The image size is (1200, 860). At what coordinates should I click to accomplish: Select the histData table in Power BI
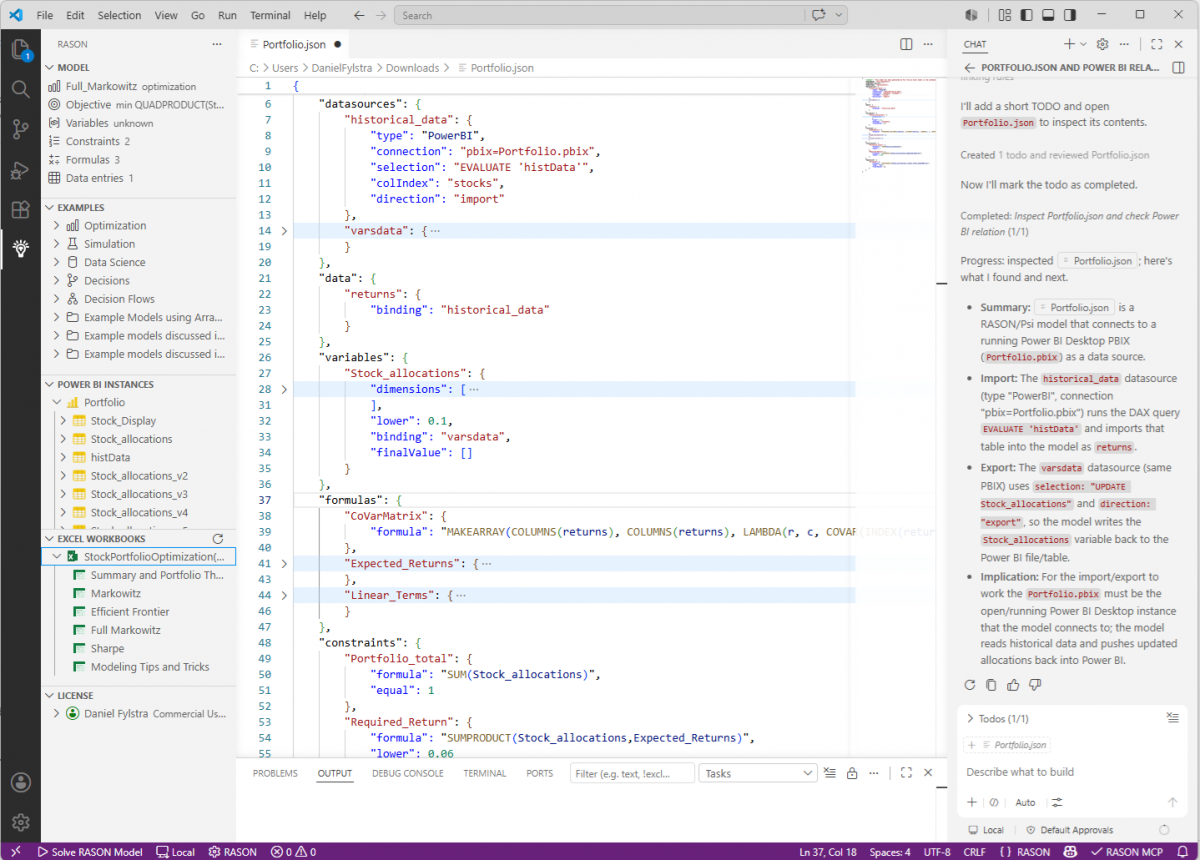pyautogui.click(x=110, y=457)
